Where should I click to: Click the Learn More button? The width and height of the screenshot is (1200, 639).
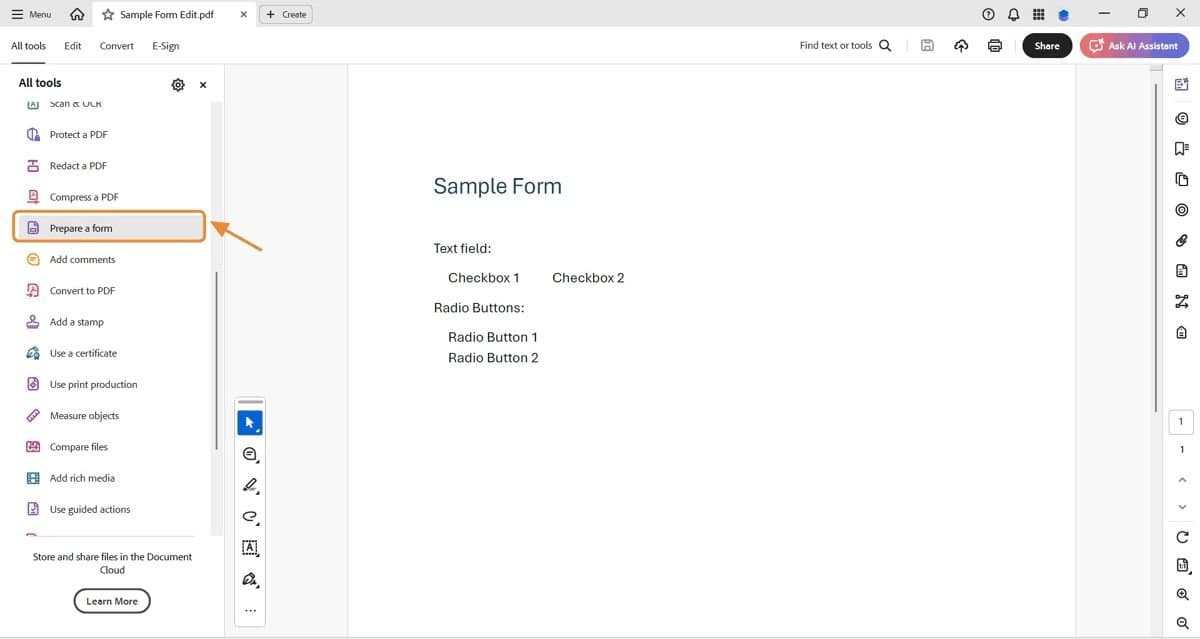tap(111, 600)
